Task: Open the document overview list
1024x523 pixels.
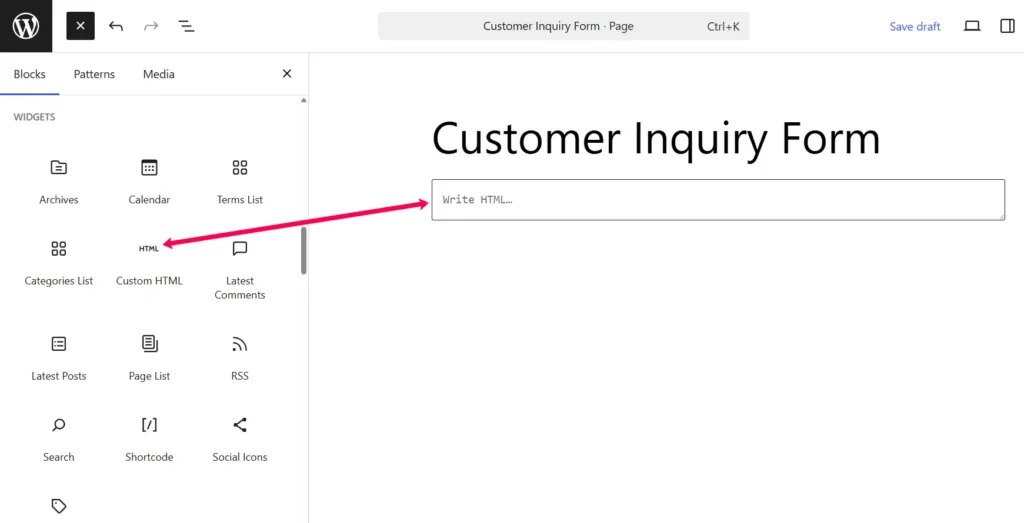Action: click(x=186, y=26)
